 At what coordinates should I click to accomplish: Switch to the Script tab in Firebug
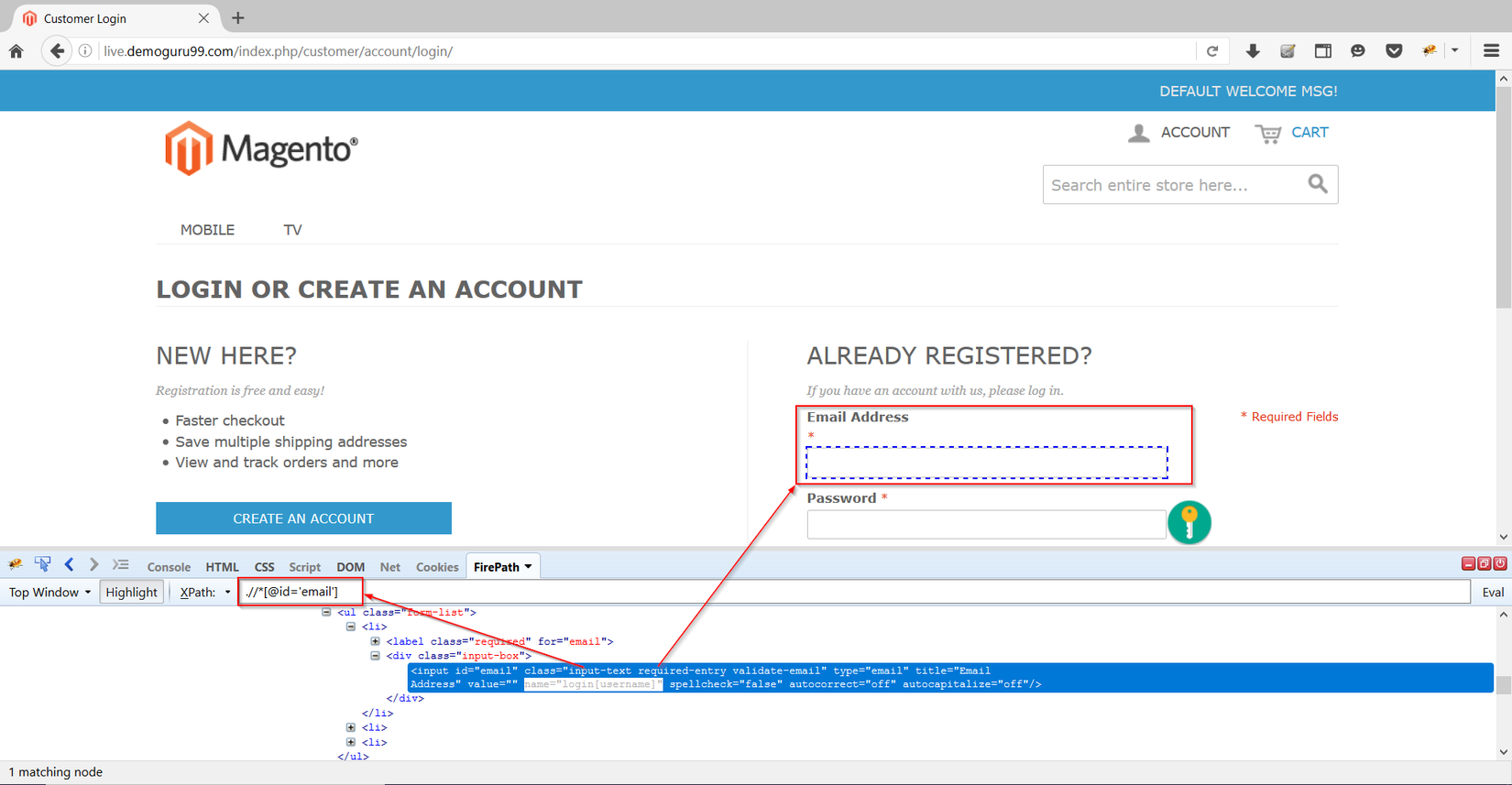coord(304,567)
